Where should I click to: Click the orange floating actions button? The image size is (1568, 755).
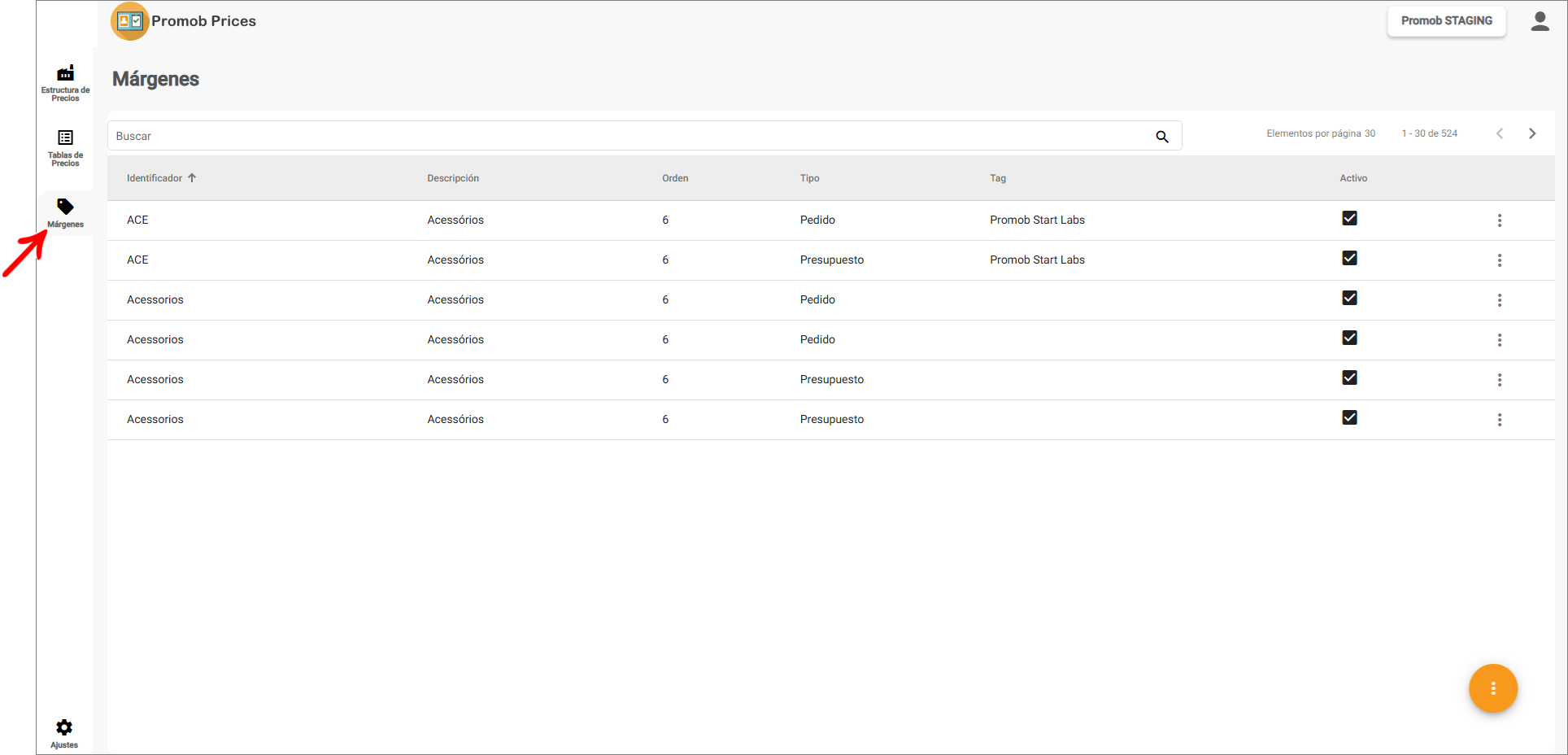coord(1492,688)
